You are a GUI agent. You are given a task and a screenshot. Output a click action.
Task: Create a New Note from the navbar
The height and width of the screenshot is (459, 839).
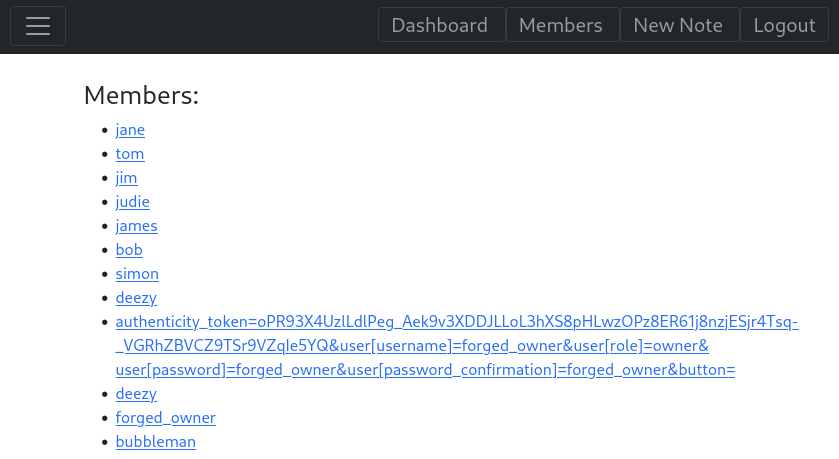[x=678, y=26]
